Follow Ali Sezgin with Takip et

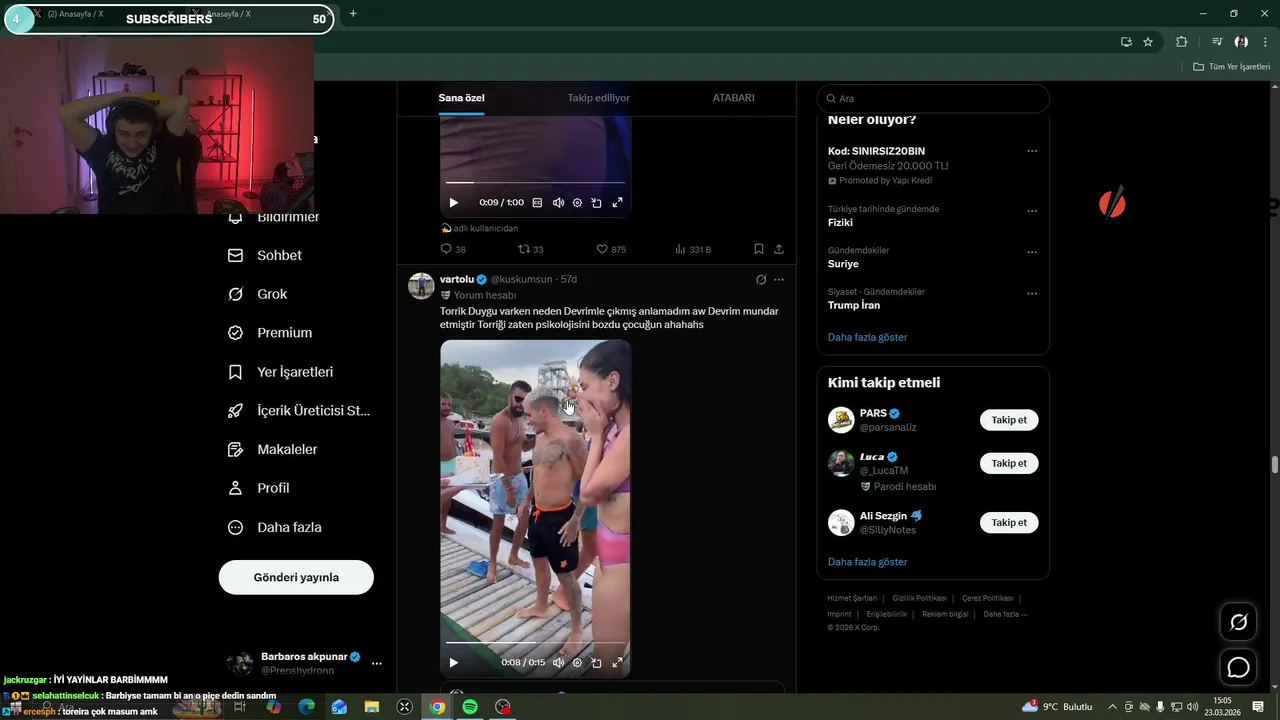[1009, 522]
